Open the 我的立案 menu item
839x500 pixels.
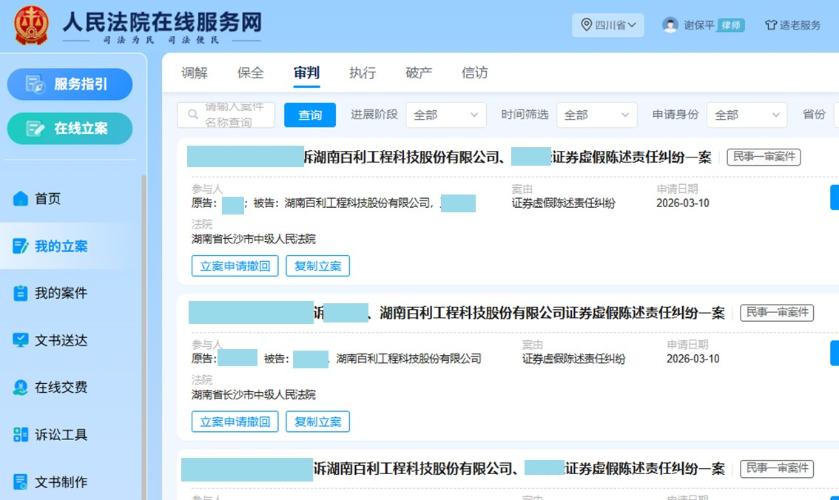pos(70,246)
